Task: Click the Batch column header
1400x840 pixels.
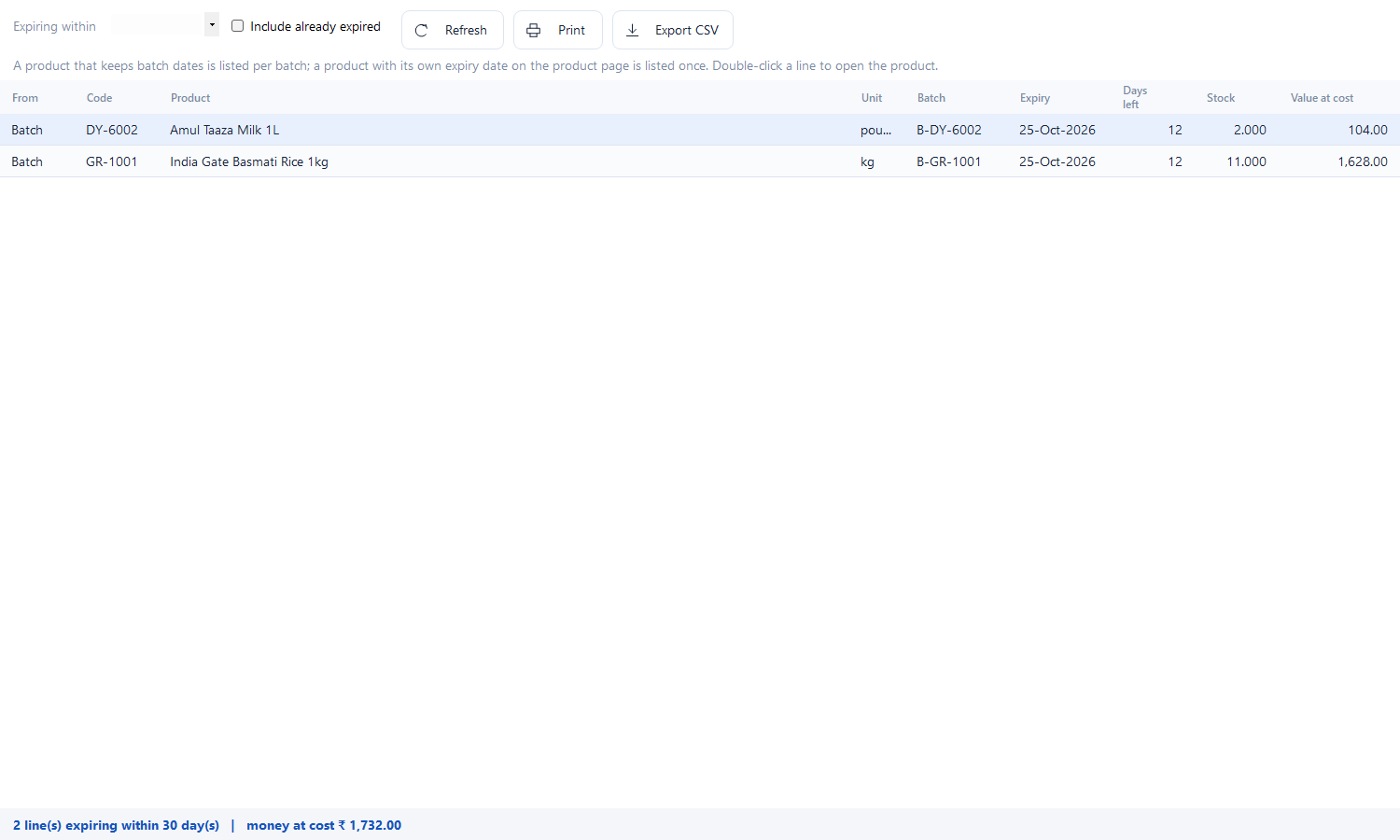Action: pos(931,98)
